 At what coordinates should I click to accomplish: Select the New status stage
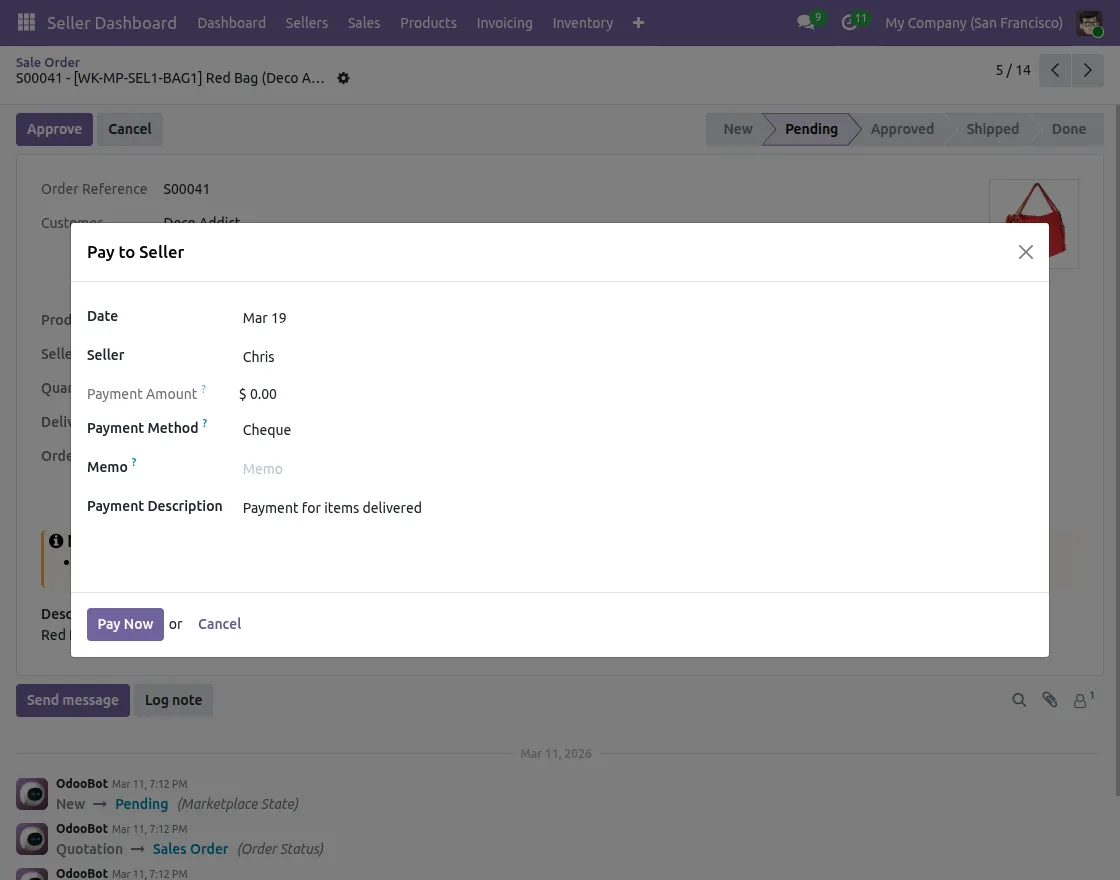coord(737,129)
